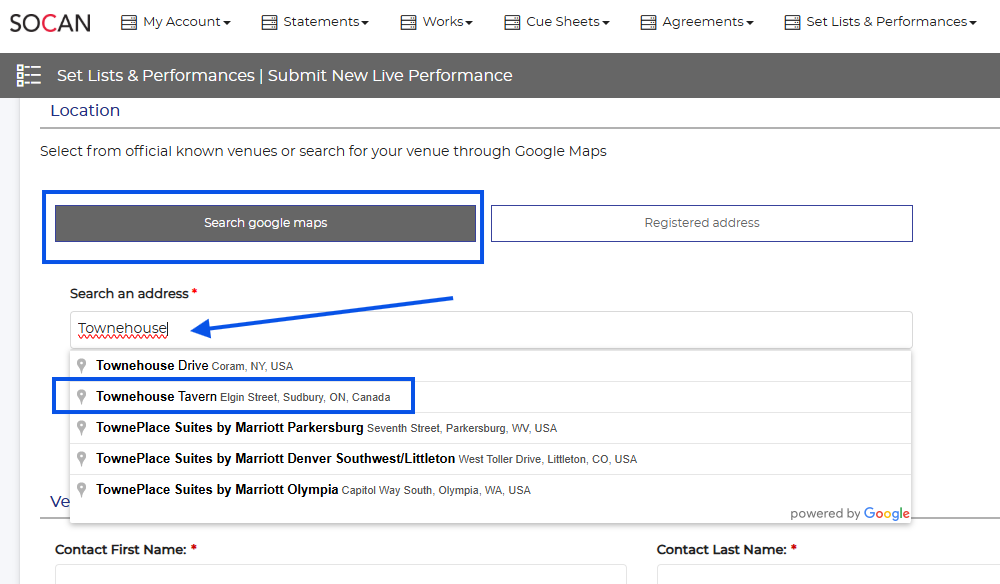Click the Works table icon
This screenshot has height=584, width=1000.
tap(408, 22)
